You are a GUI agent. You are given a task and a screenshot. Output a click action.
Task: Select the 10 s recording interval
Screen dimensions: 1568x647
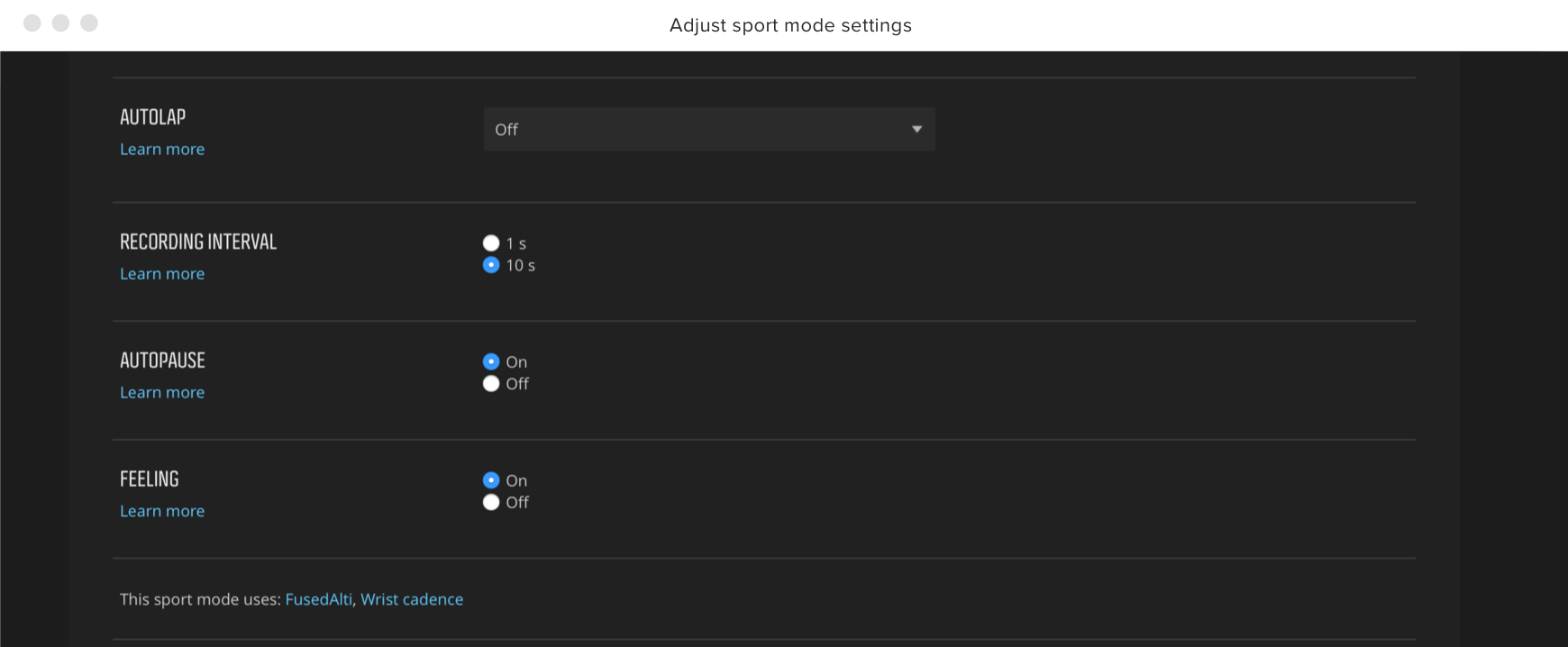tap(491, 265)
